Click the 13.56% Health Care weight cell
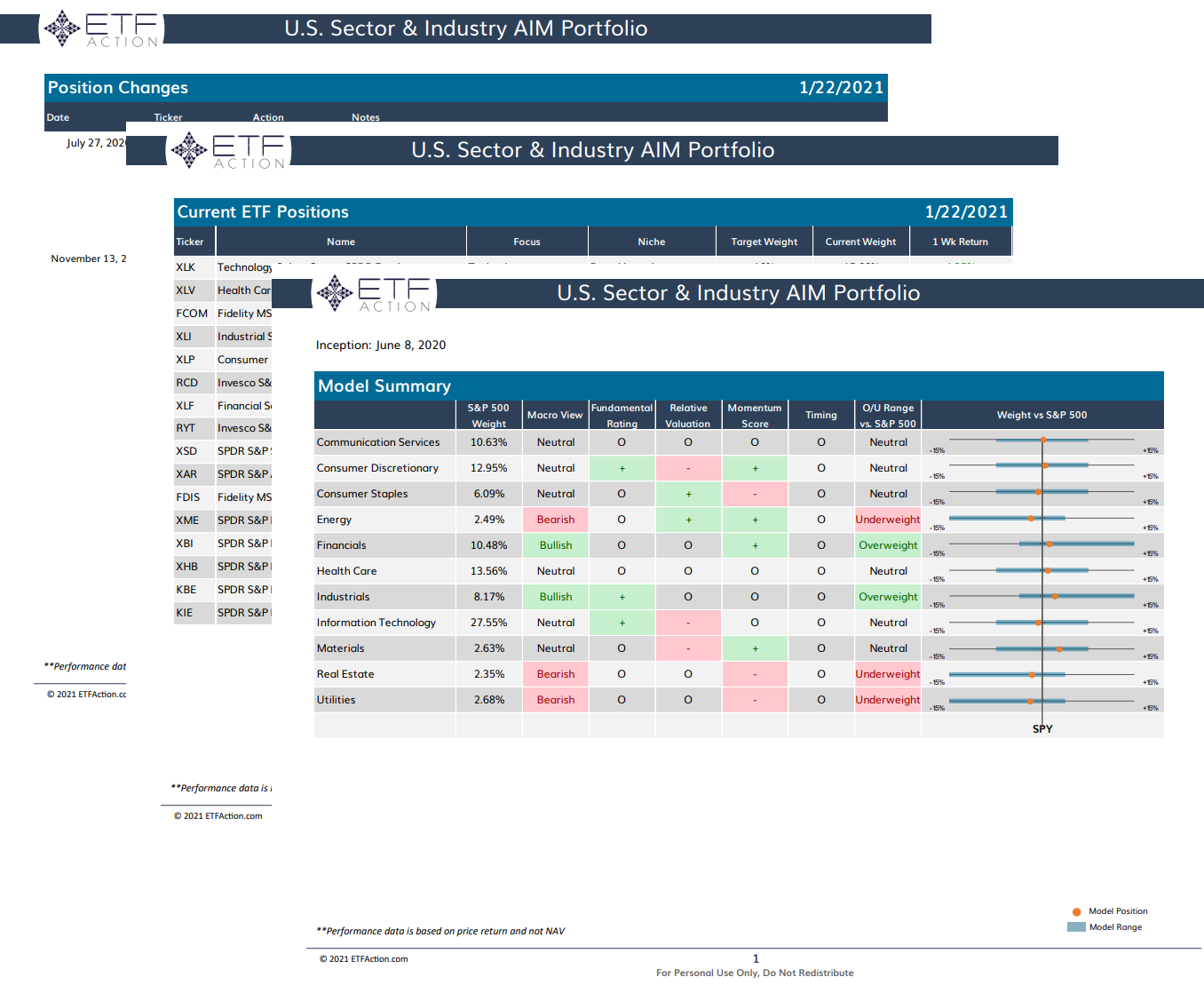 coord(488,571)
